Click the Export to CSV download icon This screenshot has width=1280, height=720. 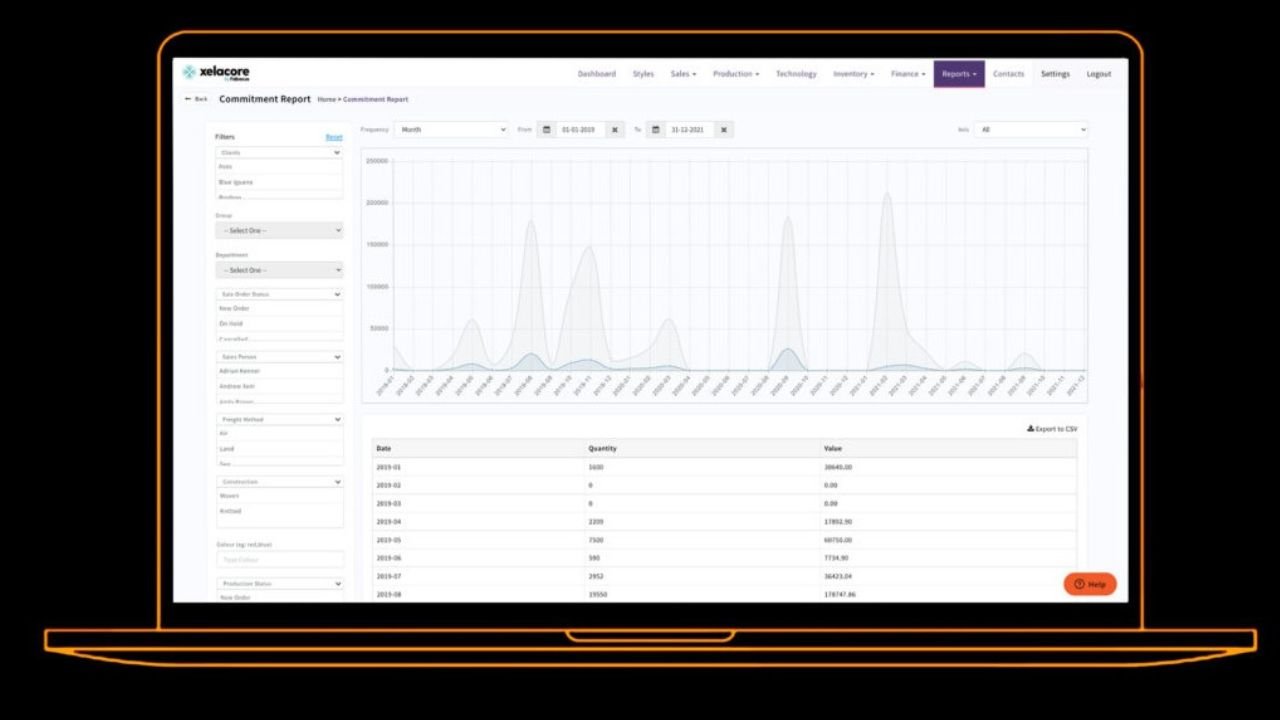[x=1029, y=428]
